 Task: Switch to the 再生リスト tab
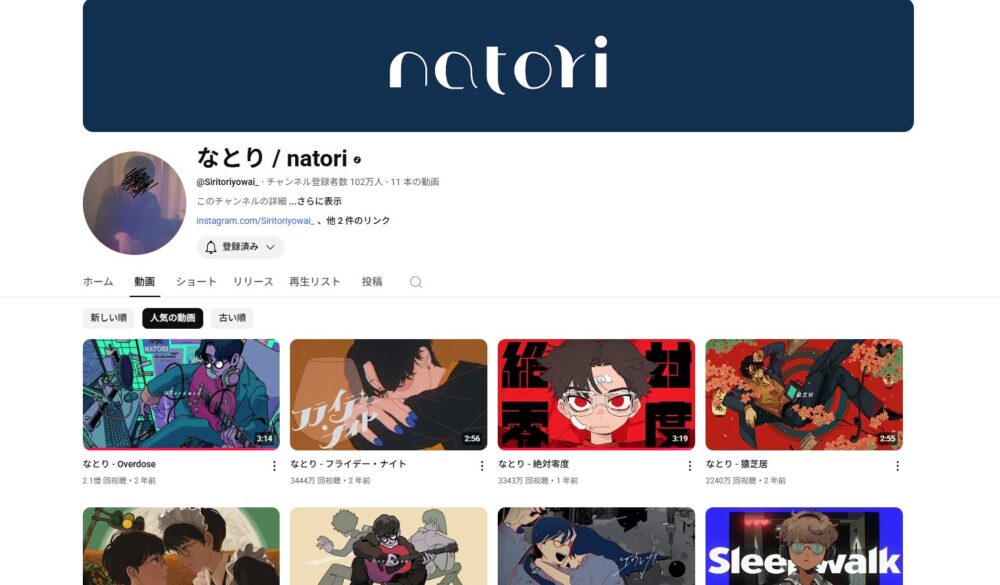314,281
